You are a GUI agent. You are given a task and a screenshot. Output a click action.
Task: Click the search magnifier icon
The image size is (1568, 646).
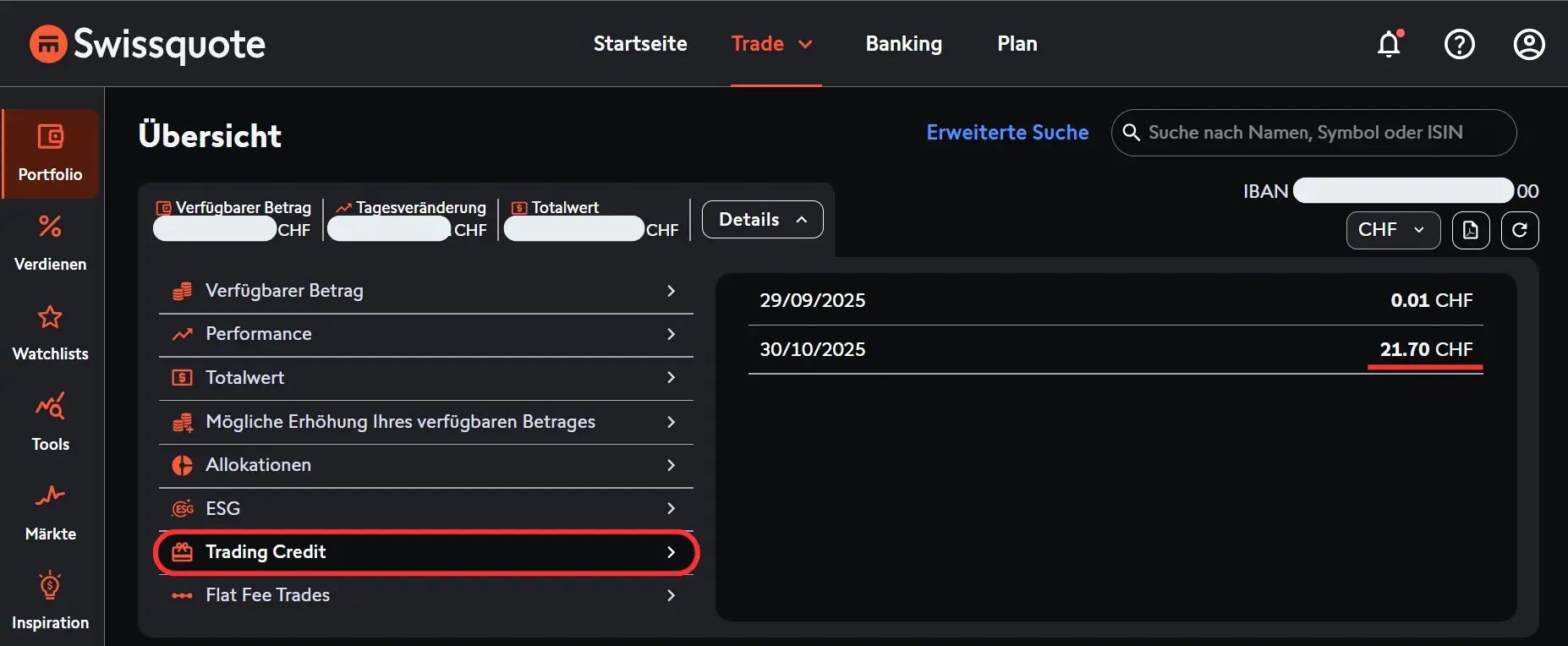coord(1132,133)
